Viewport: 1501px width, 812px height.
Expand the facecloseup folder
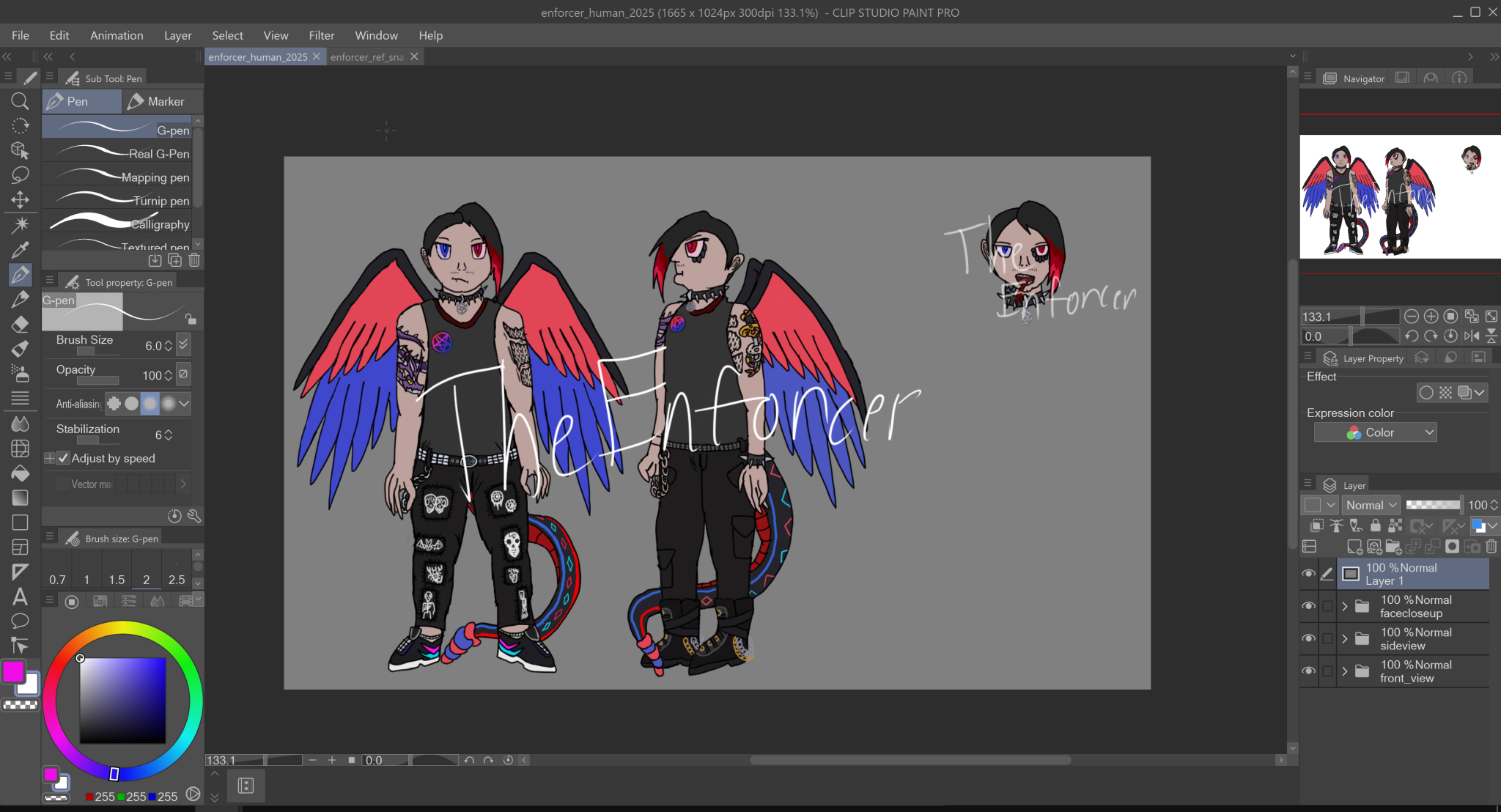click(1344, 606)
